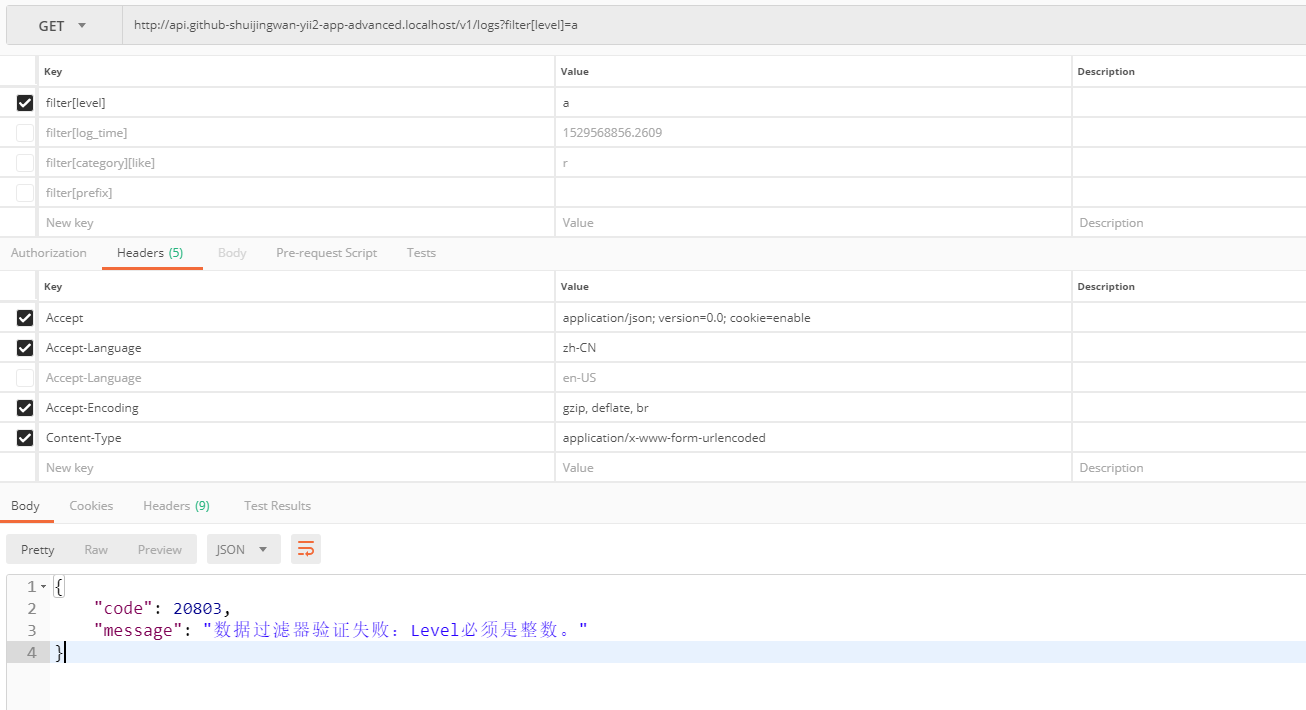Uncheck the Accept header checkbox
Viewport: 1306px width, 710px height.
25,318
